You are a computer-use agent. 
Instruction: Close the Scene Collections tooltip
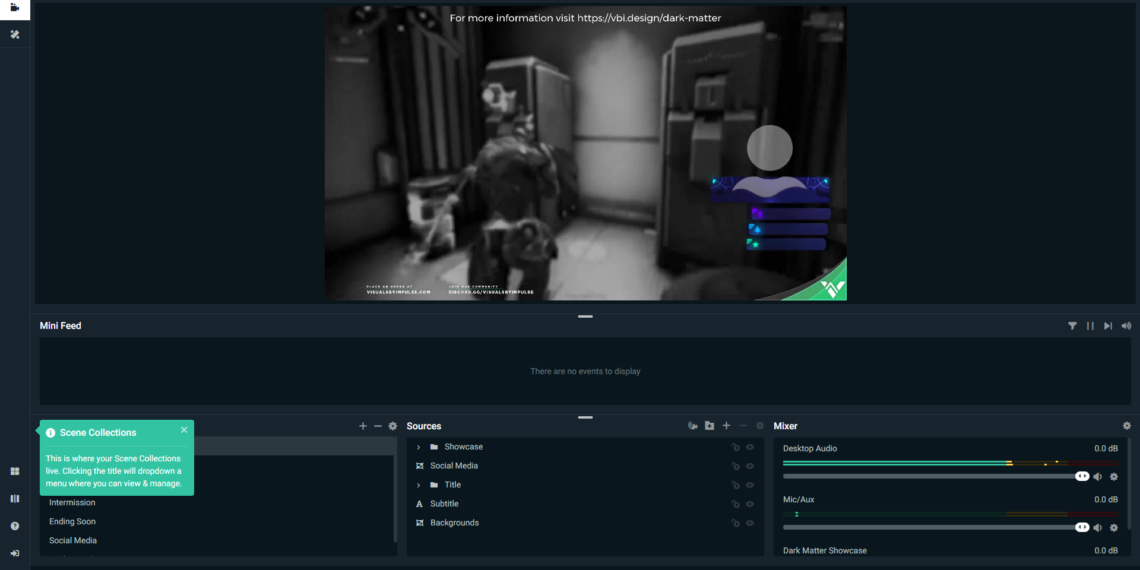tap(184, 430)
